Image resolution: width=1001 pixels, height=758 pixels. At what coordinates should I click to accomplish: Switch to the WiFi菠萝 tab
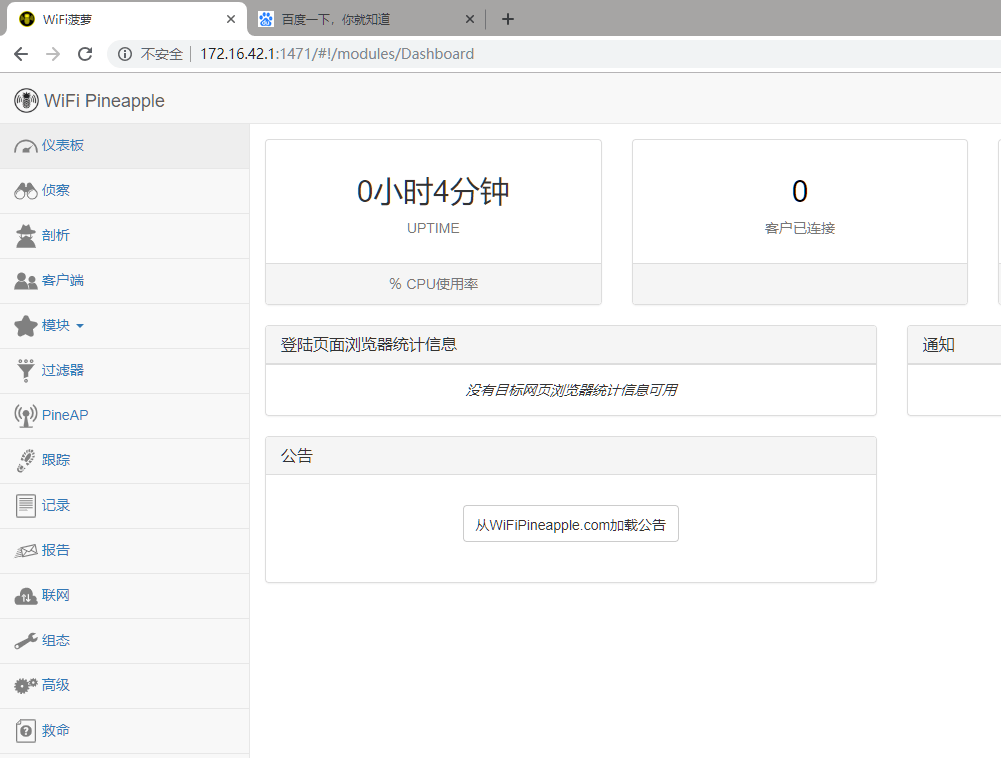click(127, 19)
